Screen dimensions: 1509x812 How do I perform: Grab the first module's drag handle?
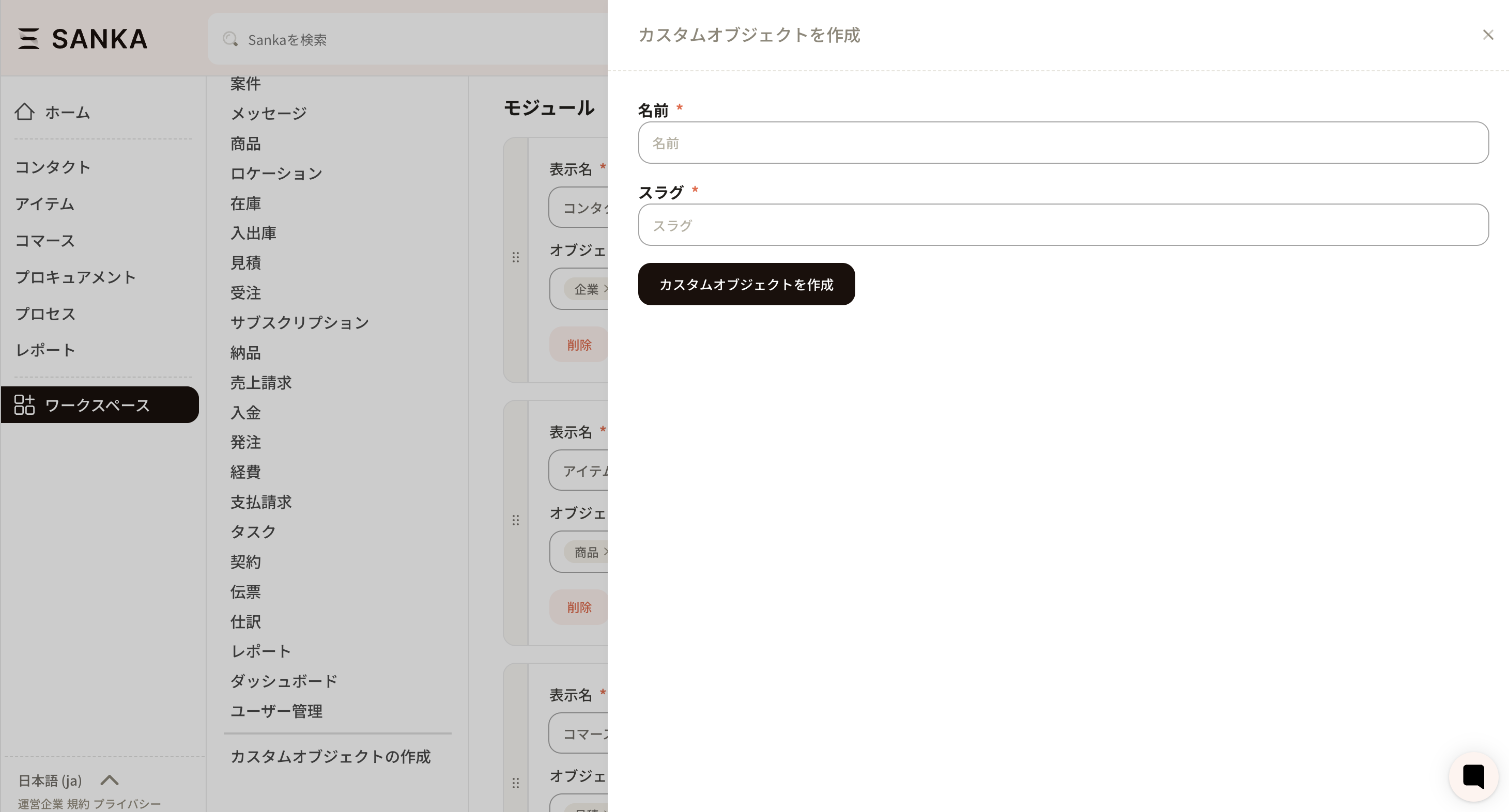[x=516, y=257]
